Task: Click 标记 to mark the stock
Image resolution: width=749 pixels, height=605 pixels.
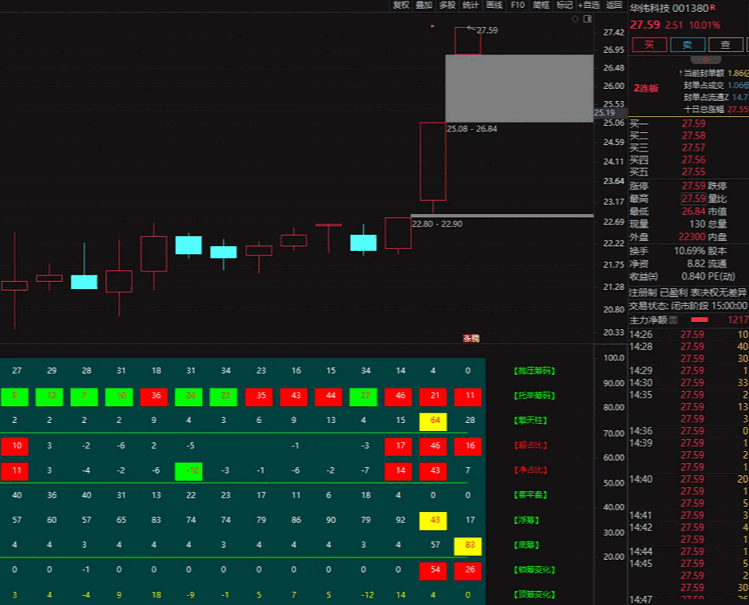Action: click(x=565, y=5)
